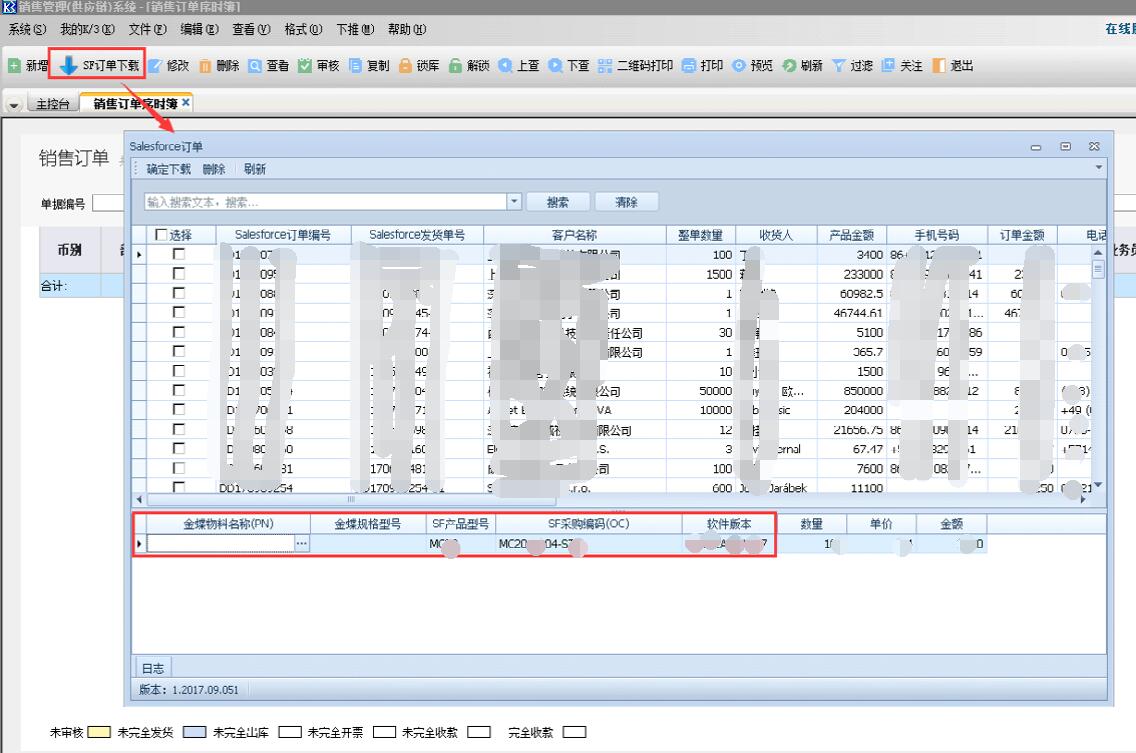Click the 打印 (print) toolbar icon
The width and height of the screenshot is (1136, 753).
(689, 65)
